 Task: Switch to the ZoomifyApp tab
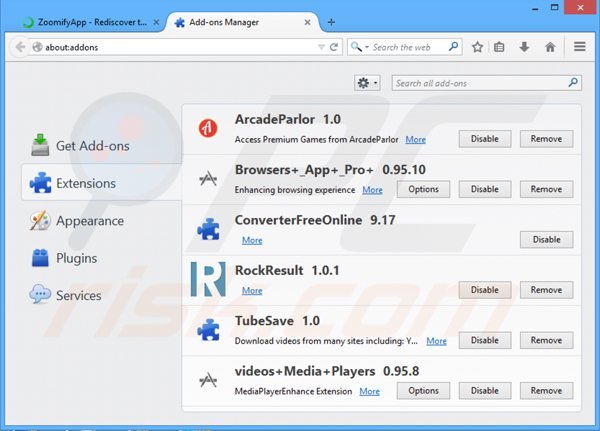[85, 21]
